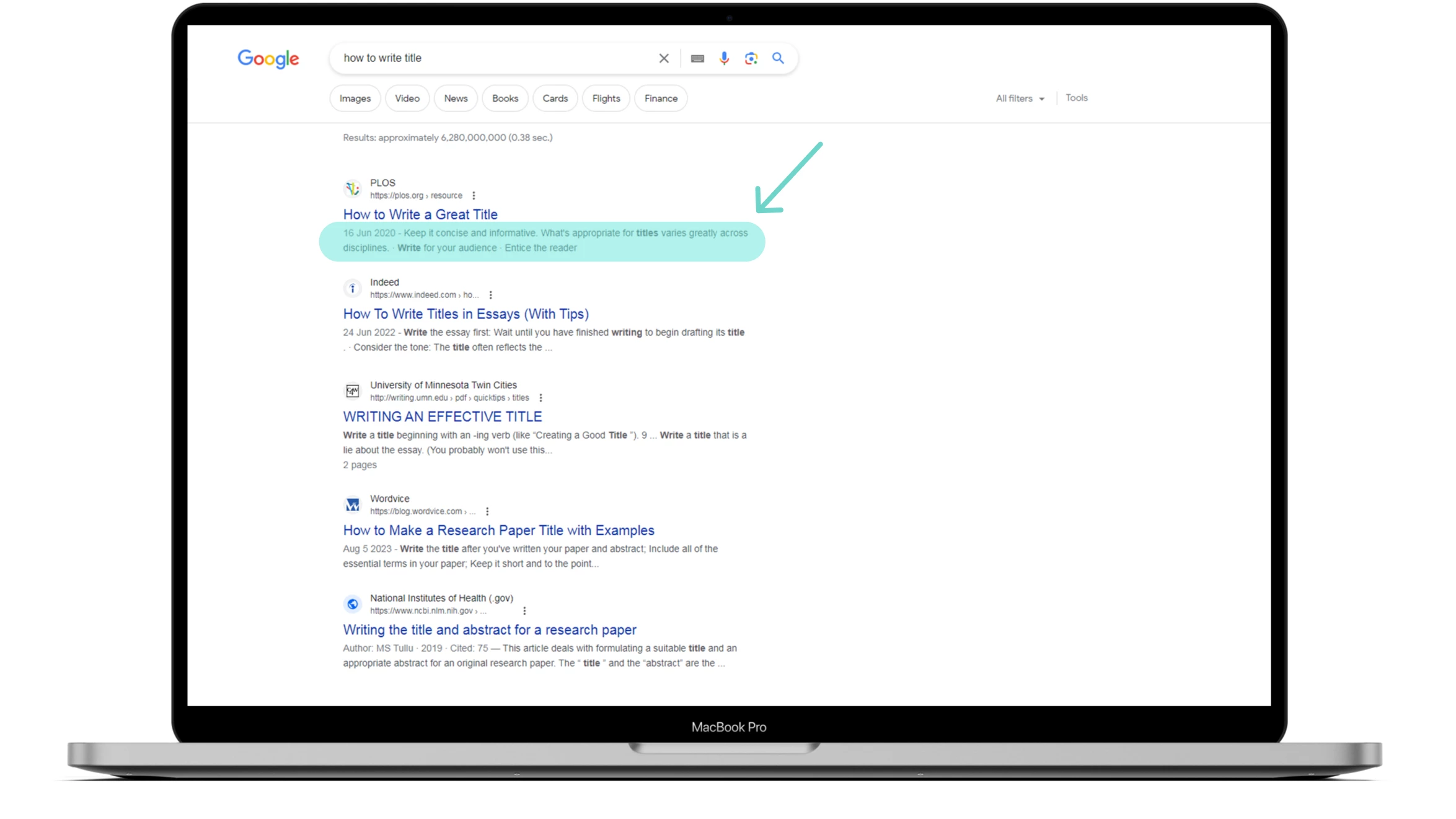Click the National Institutes of Health favicon
1456x819 pixels.
353,604
